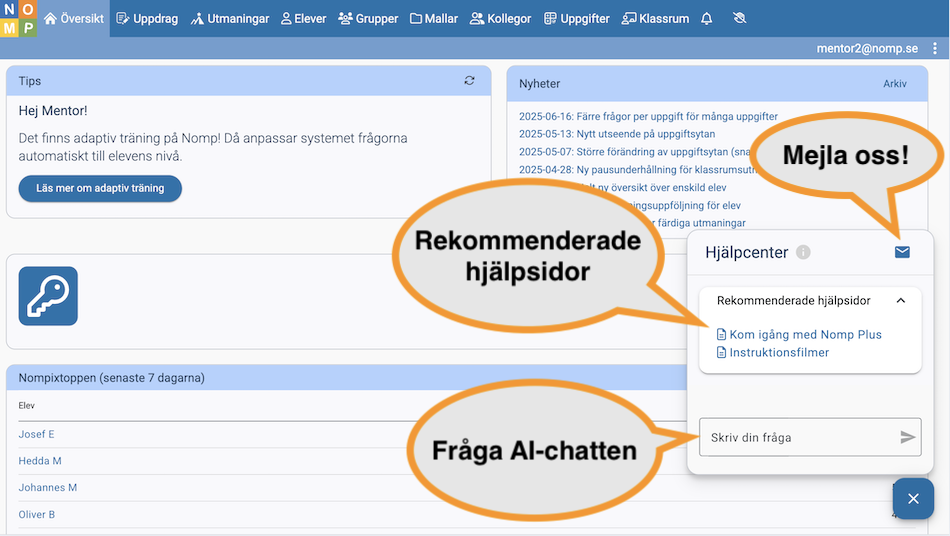The height and width of the screenshot is (536, 950).
Task: Click the send arrow in the chat field
Action: coord(907,437)
